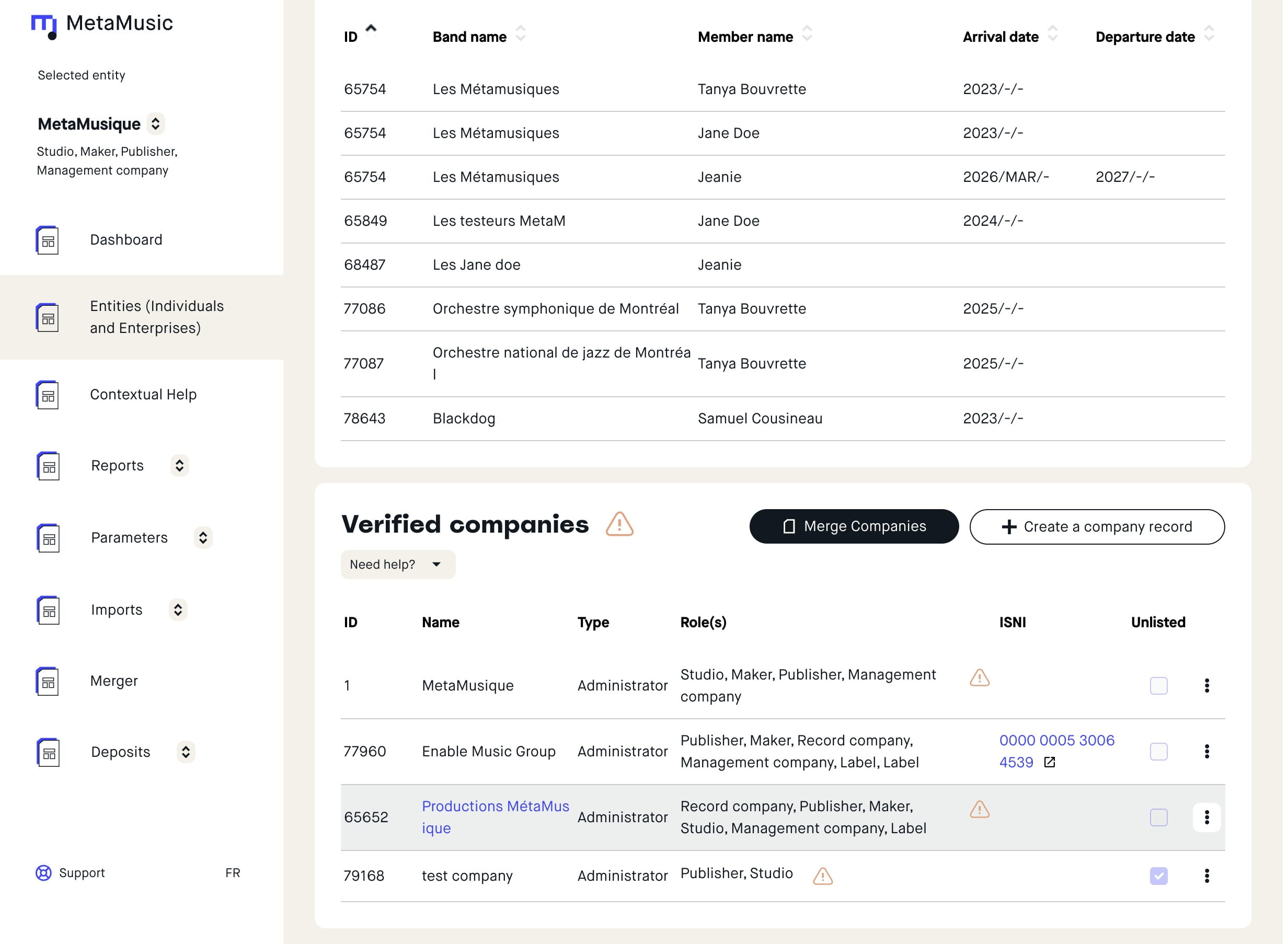The height and width of the screenshot is (944, 1288).
Task: Expand the Need help? dropdown
Action: point(398,564)
